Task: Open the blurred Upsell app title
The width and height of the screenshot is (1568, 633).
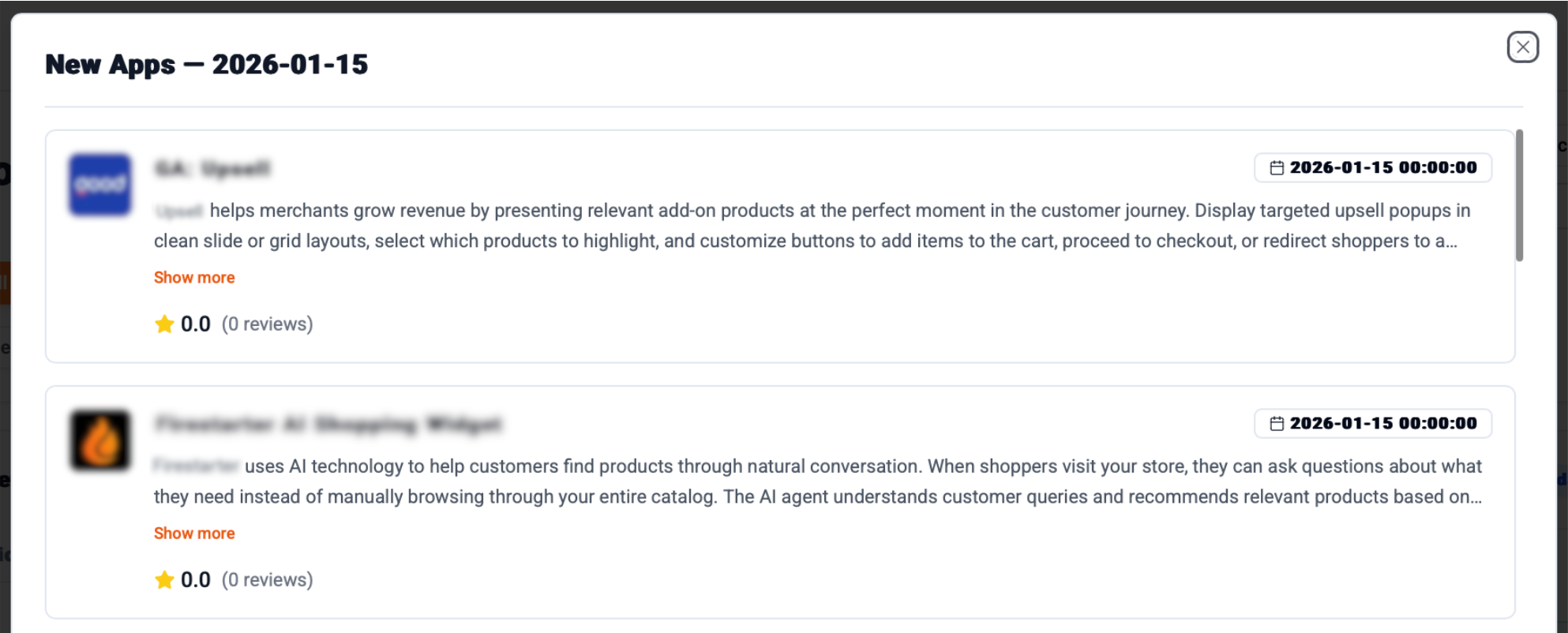Action: point(212,169)
